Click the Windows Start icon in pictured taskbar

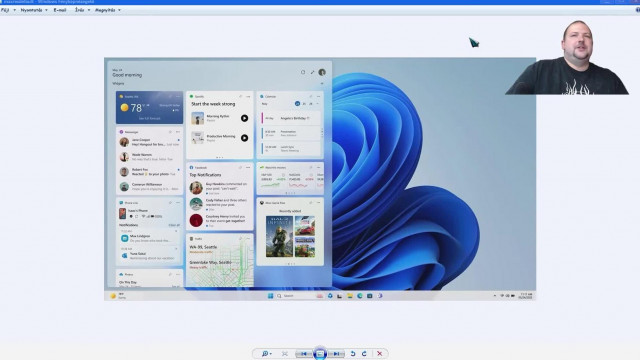point(270,296)
